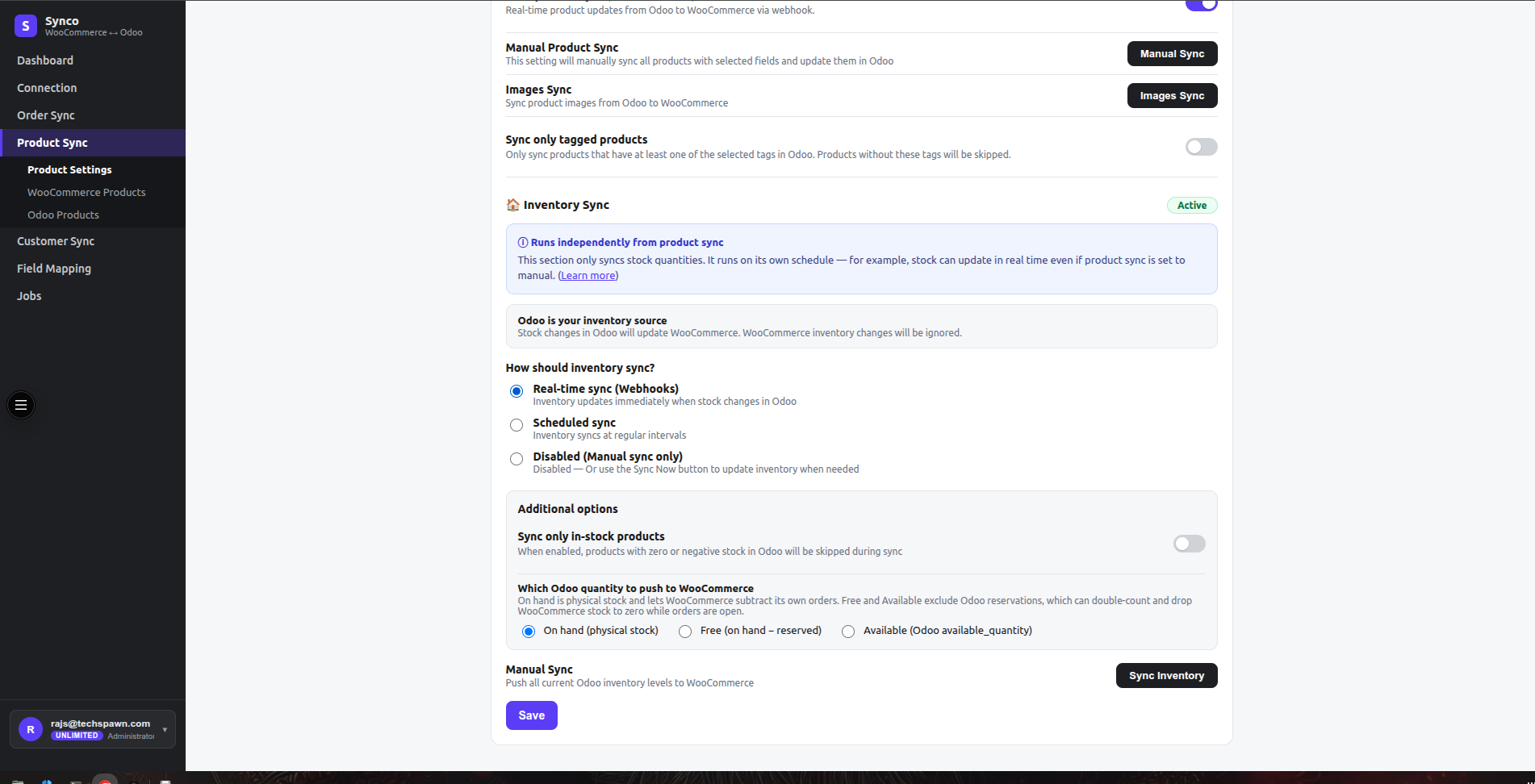
Task: Click the Images Sync button
Action: (x=1172, y=96)
